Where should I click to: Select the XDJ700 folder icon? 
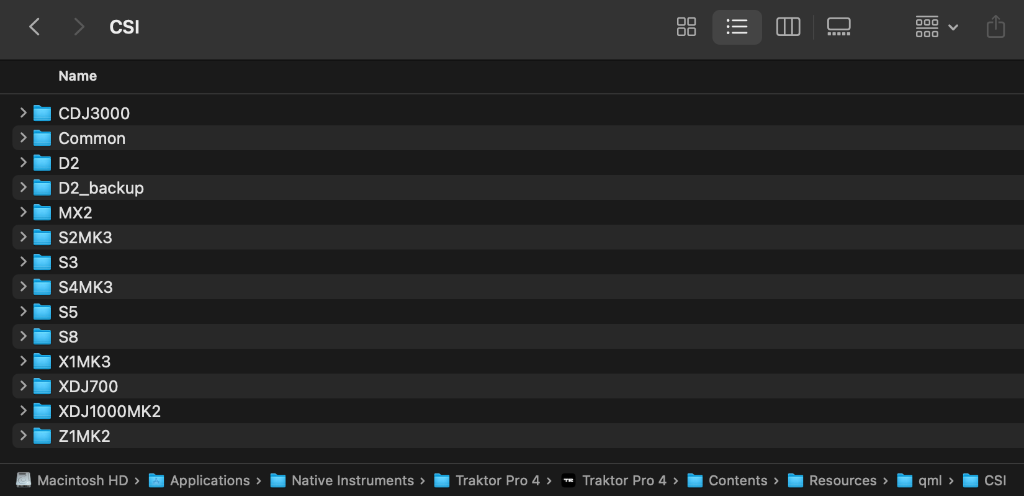[x=42, y=386]
